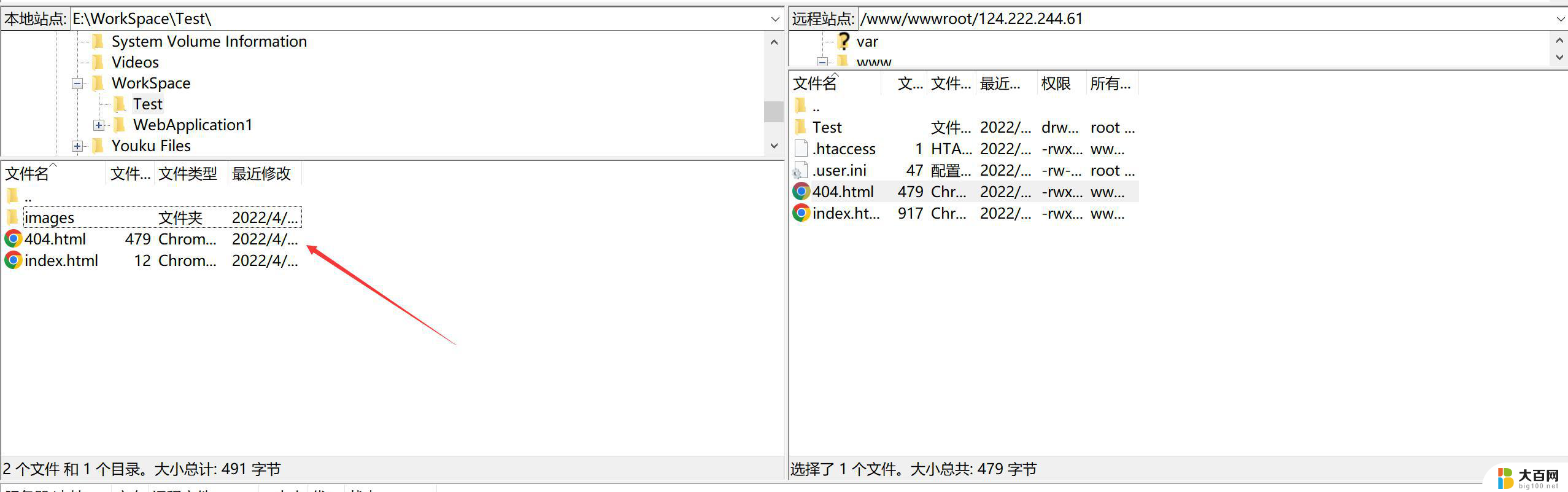1568x492 pixels.
Task: Click remote index.html size value 917
Action: pyautogui.click(x=911, y=213)
